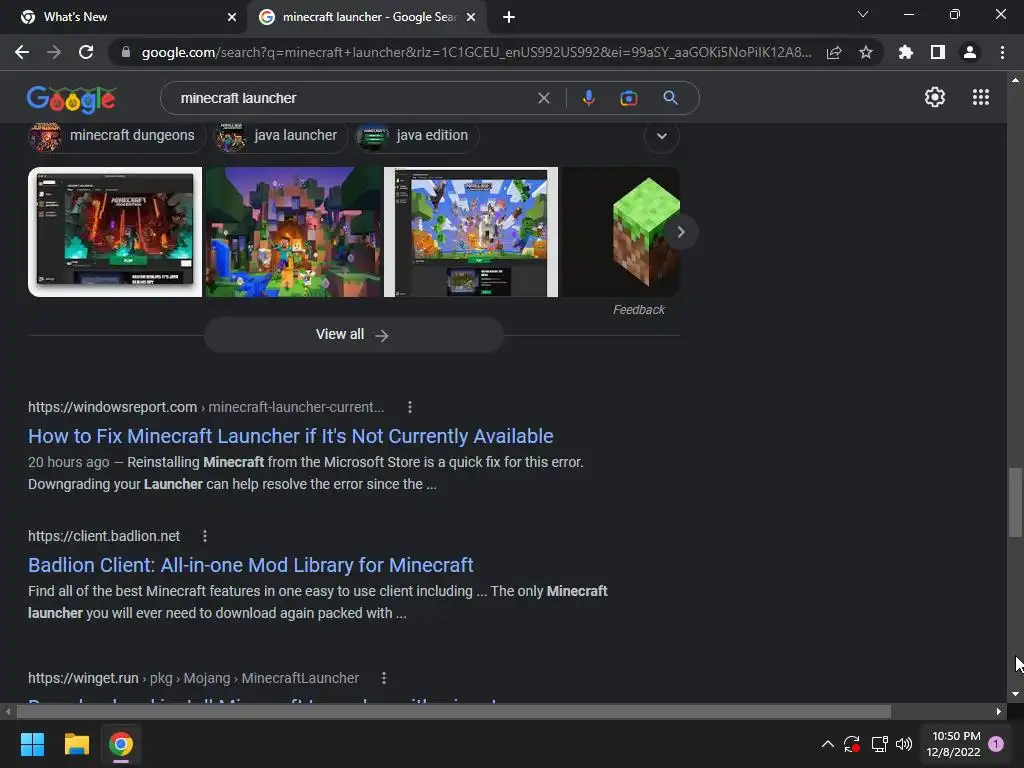This screenshot has height=768, width=1024.
Task: Focus the browser address bar URL
Action: tap(475, 52)
